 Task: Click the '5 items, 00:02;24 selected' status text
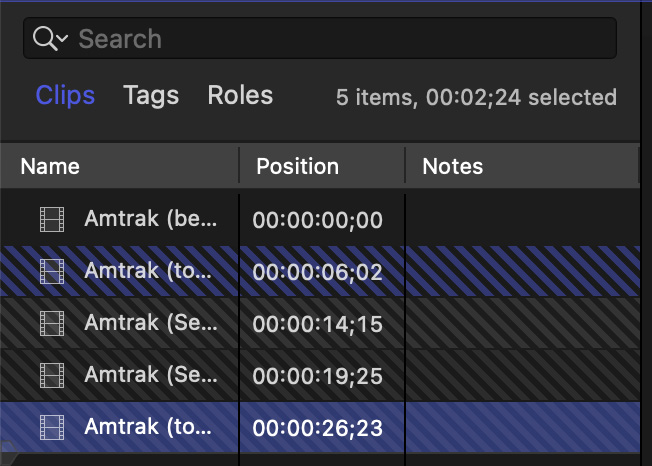[x=475, y=98]
